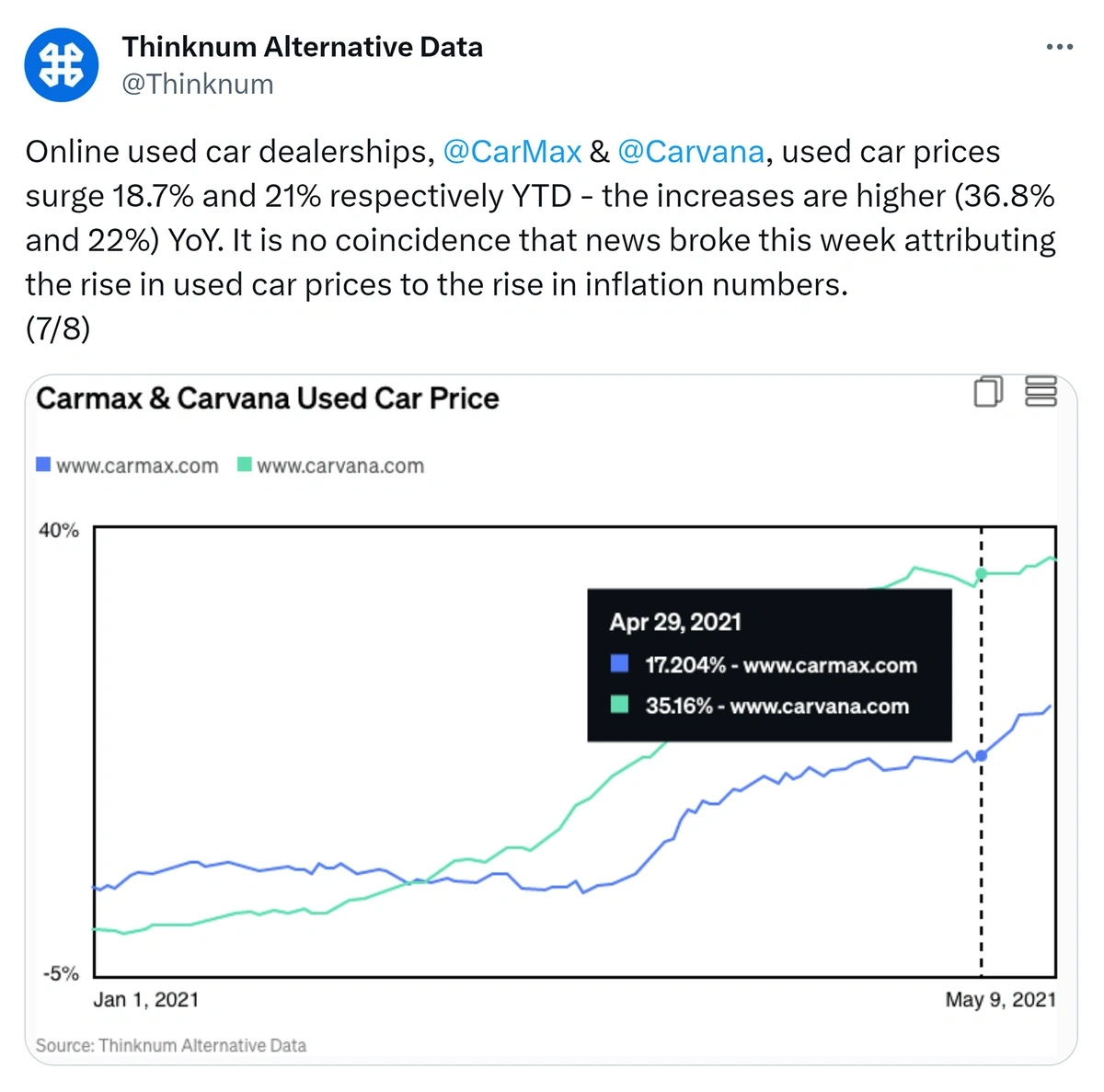Image resolution: width=1104 pixels, height=1092 pixels.
Task: Click the 40% y-axis label
Action: coord(59,531)
